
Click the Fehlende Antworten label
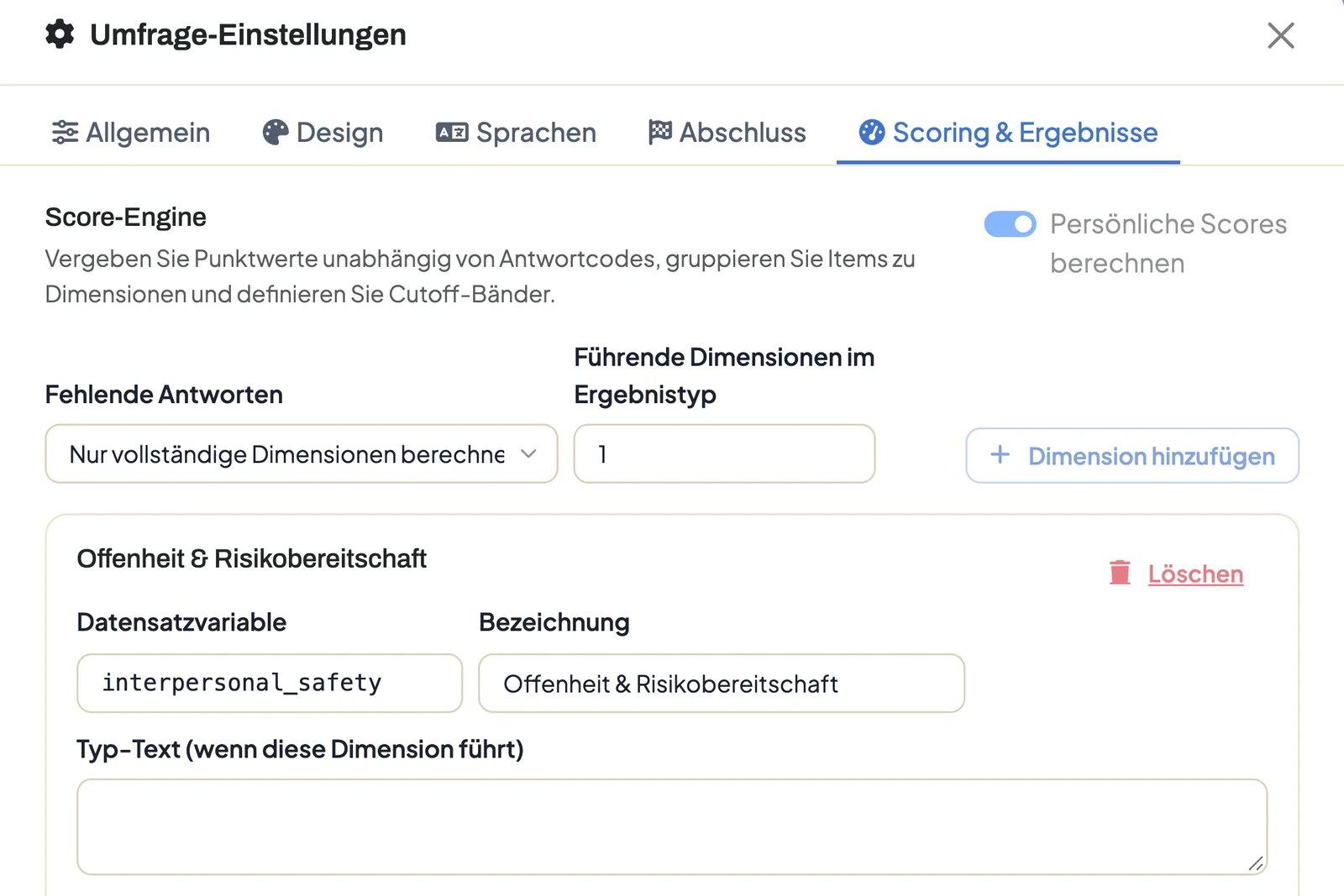pyautogui.click(x=164, y=394)
